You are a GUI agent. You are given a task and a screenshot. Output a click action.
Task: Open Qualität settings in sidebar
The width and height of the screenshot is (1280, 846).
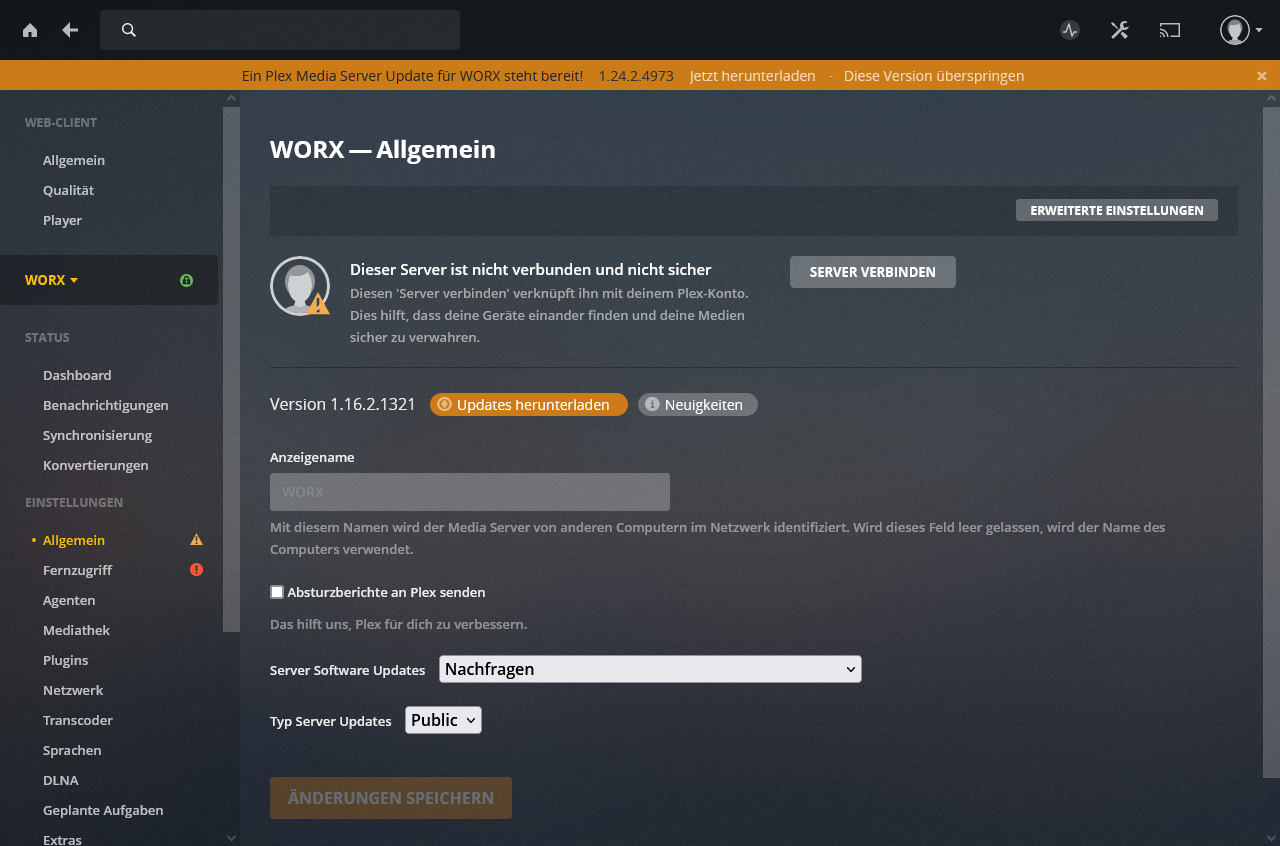pos(68,190)
